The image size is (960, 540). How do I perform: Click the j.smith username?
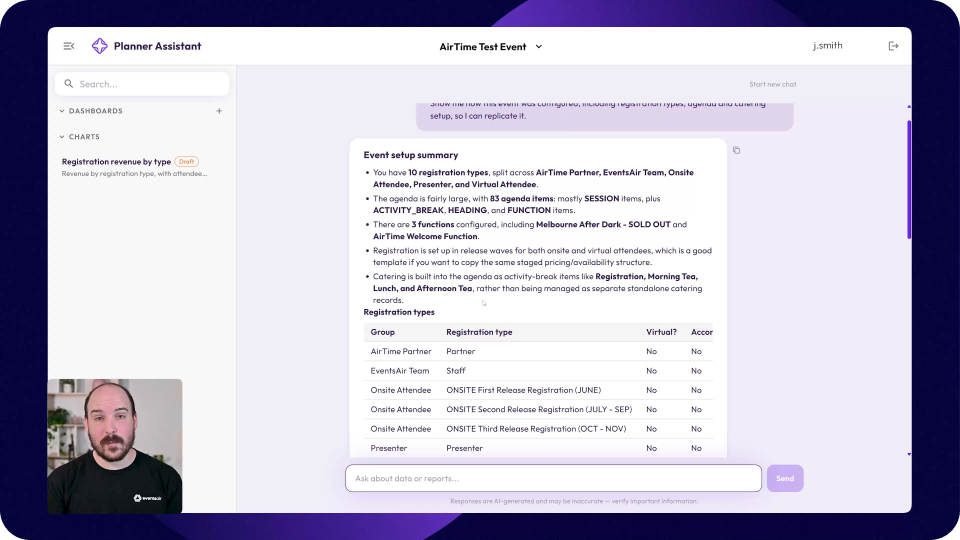coord(827,45)
